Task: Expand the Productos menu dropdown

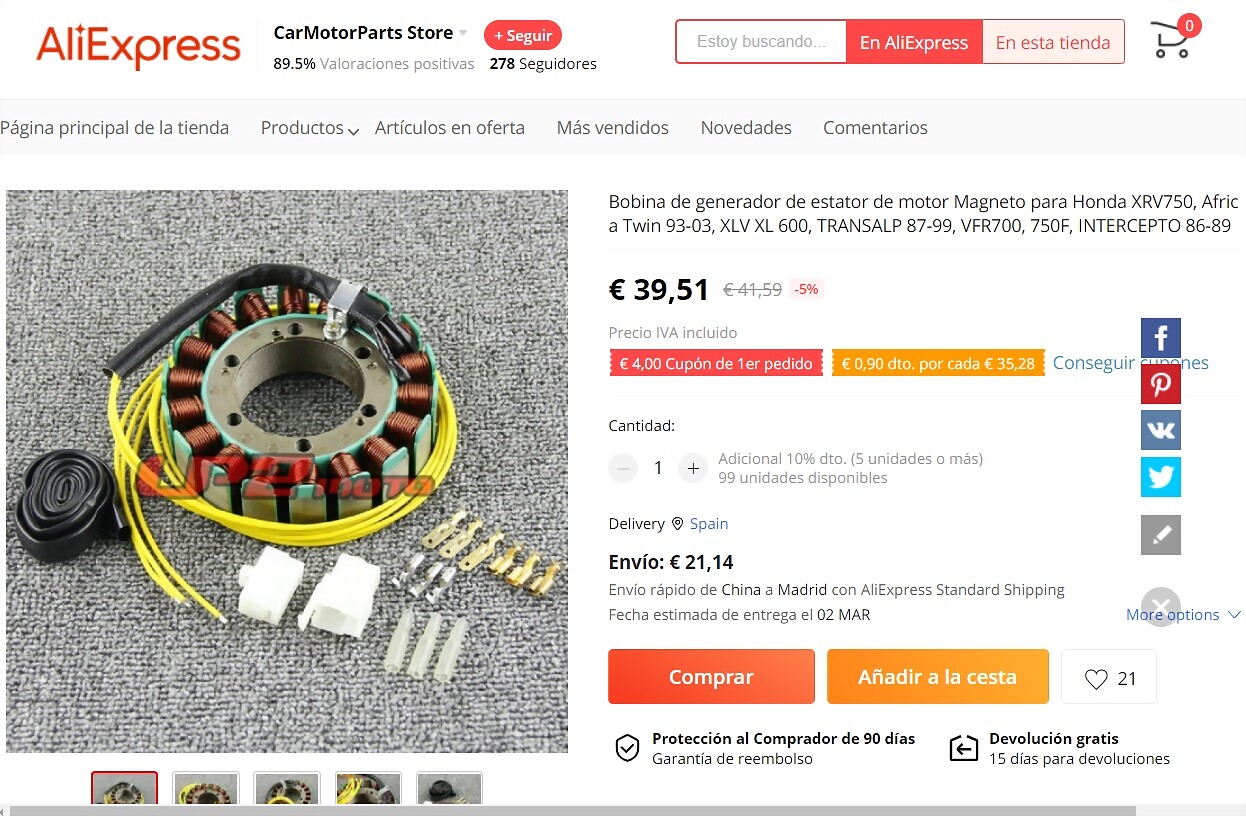Action: click(x=309, y=128)
